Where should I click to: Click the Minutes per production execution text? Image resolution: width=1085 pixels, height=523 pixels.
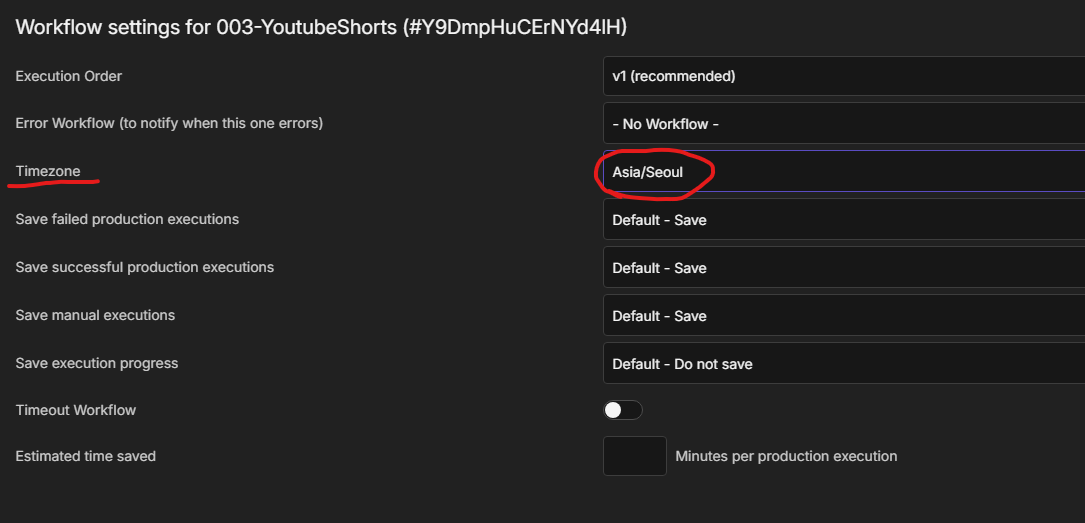(786, 456)
